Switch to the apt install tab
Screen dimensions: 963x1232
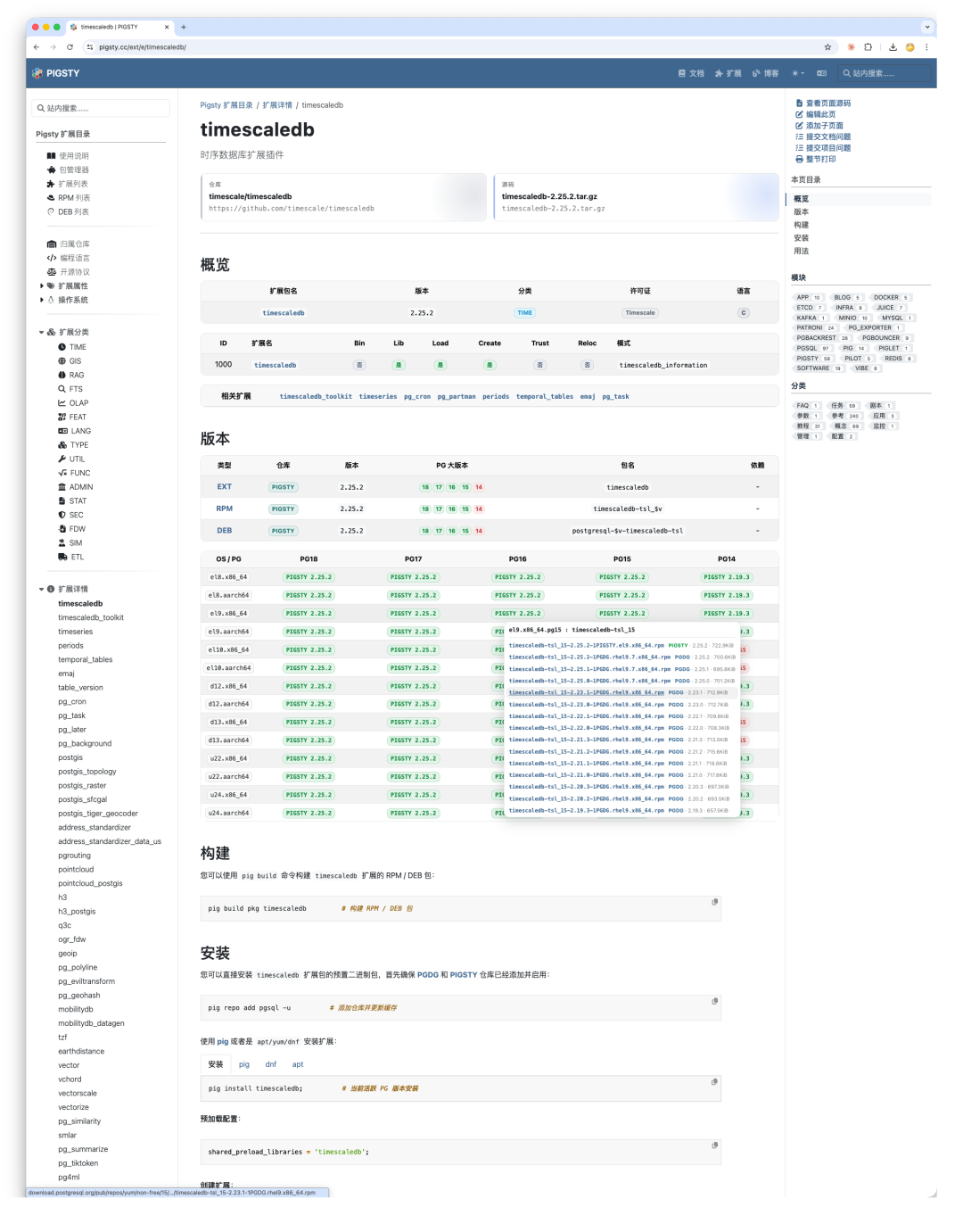pos(298,1064)
